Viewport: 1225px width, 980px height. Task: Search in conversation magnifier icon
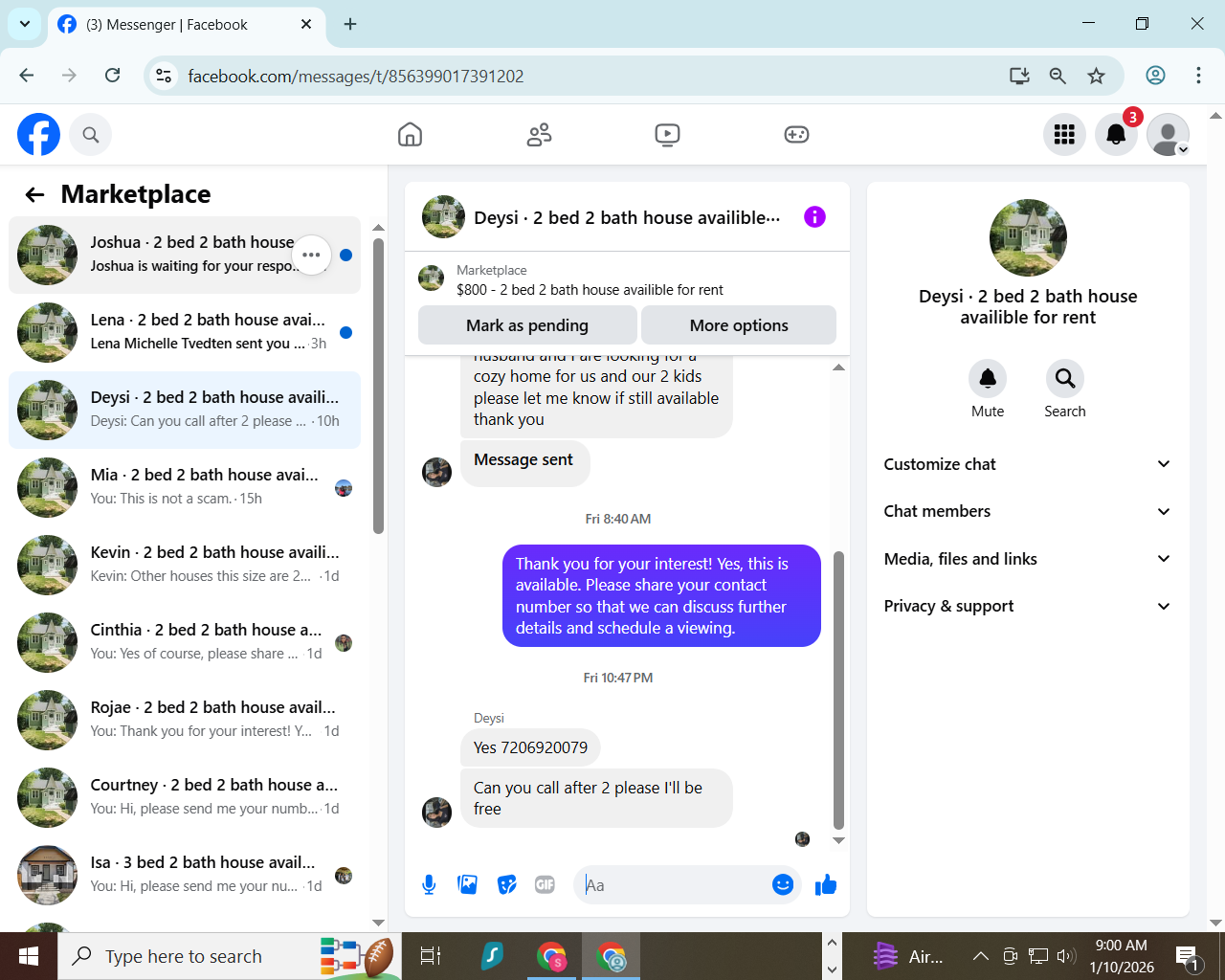click(x=1065, y=380)
